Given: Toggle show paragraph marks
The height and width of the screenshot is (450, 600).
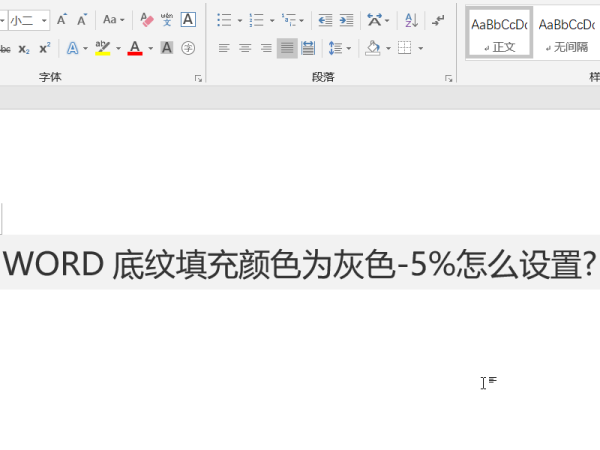Looking at the screenshot, I should pyautogui.click(x=438, y=20).
